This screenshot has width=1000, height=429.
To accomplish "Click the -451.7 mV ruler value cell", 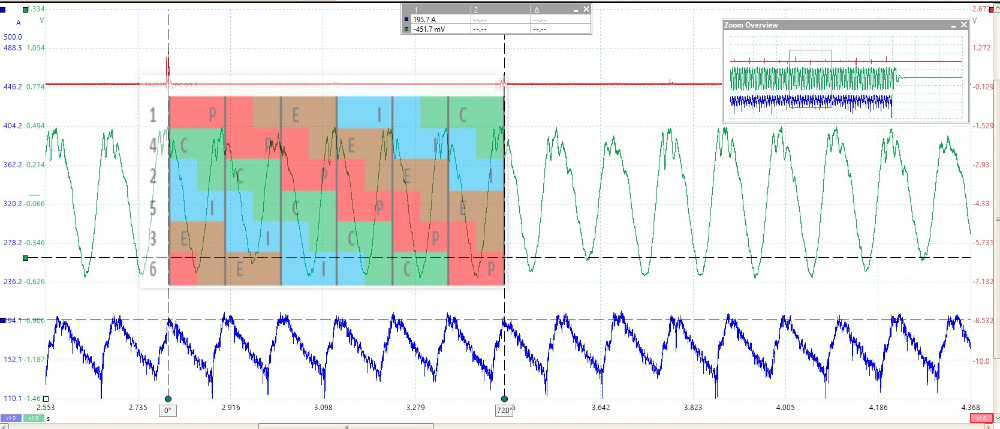I will point(428,29).
